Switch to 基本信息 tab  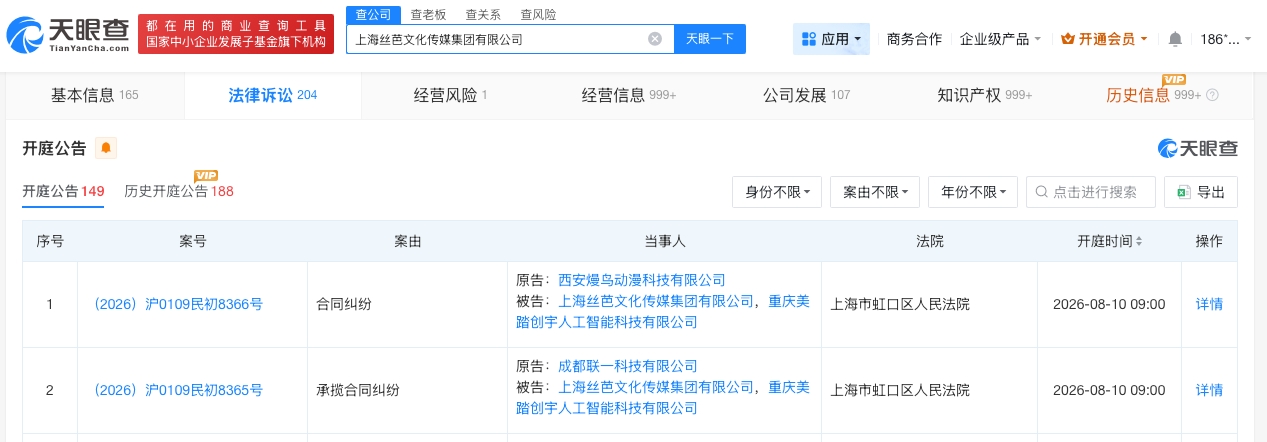point(95,96)
